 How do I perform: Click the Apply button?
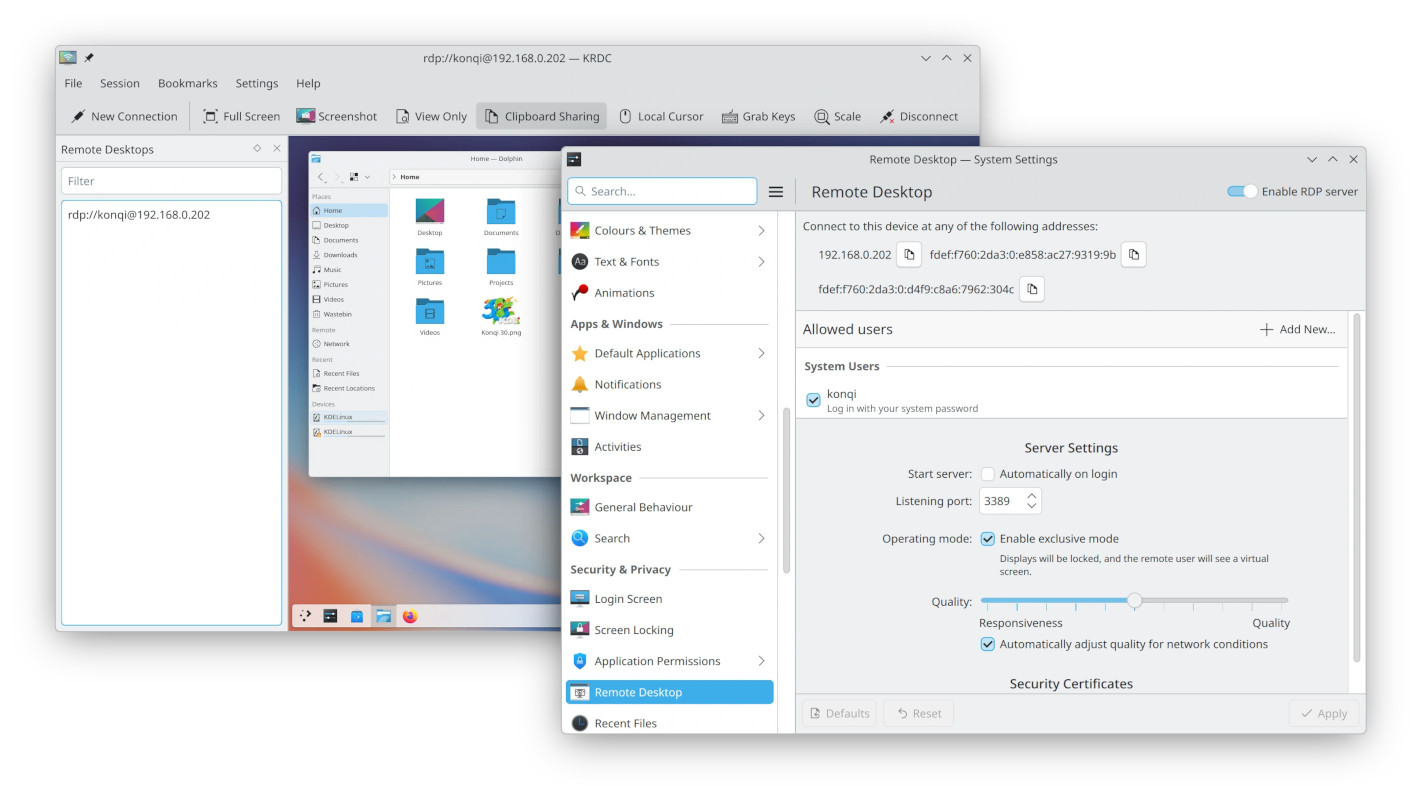tap(1324, 713)
